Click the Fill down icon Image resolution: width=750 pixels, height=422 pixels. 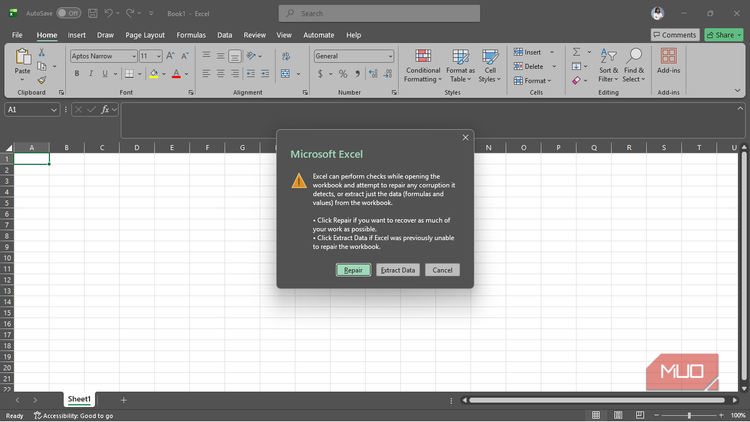pos(576,66)
